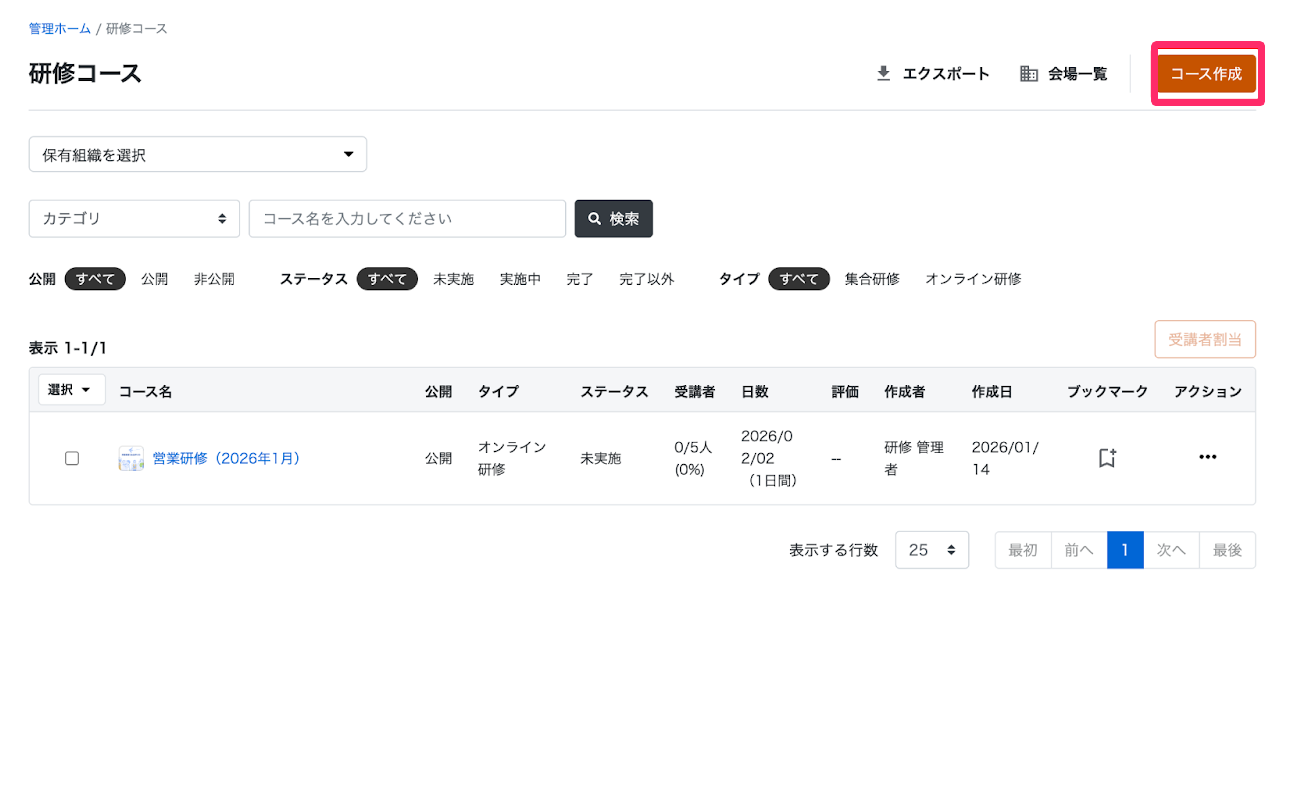The image size is (1290, 810).
Task: Go to 最後 page in pagination
Action: [x=1227, y=550]
